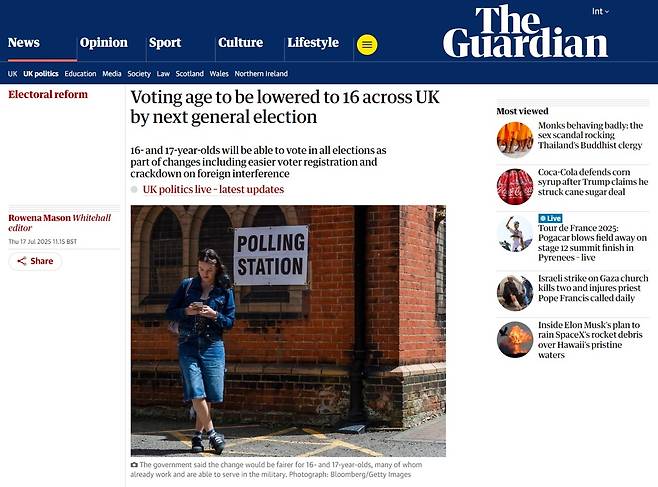Click The Guardian logo
The height and width of the screenshot is (487, 658).
point(525,32)
